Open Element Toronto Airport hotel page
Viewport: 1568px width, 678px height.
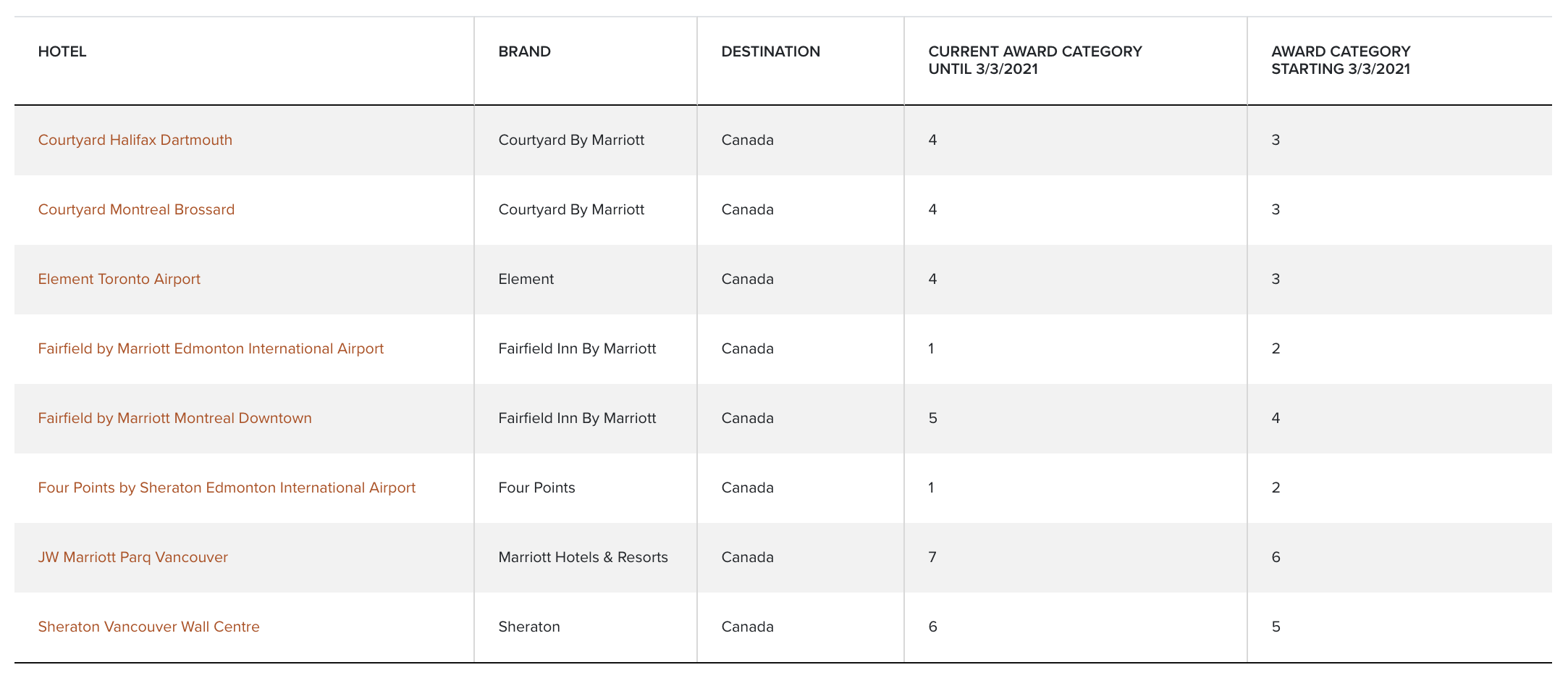coord(119,279)
